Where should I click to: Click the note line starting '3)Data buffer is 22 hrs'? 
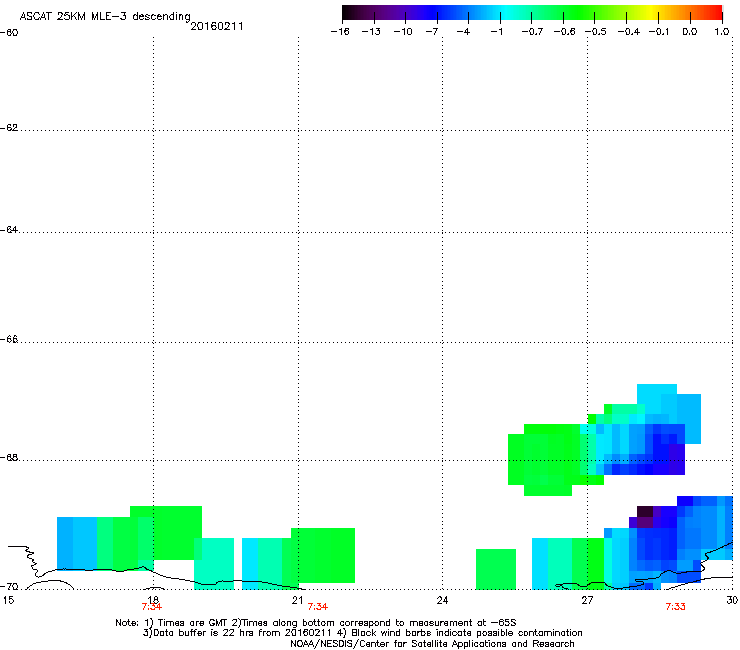(362, 633)
